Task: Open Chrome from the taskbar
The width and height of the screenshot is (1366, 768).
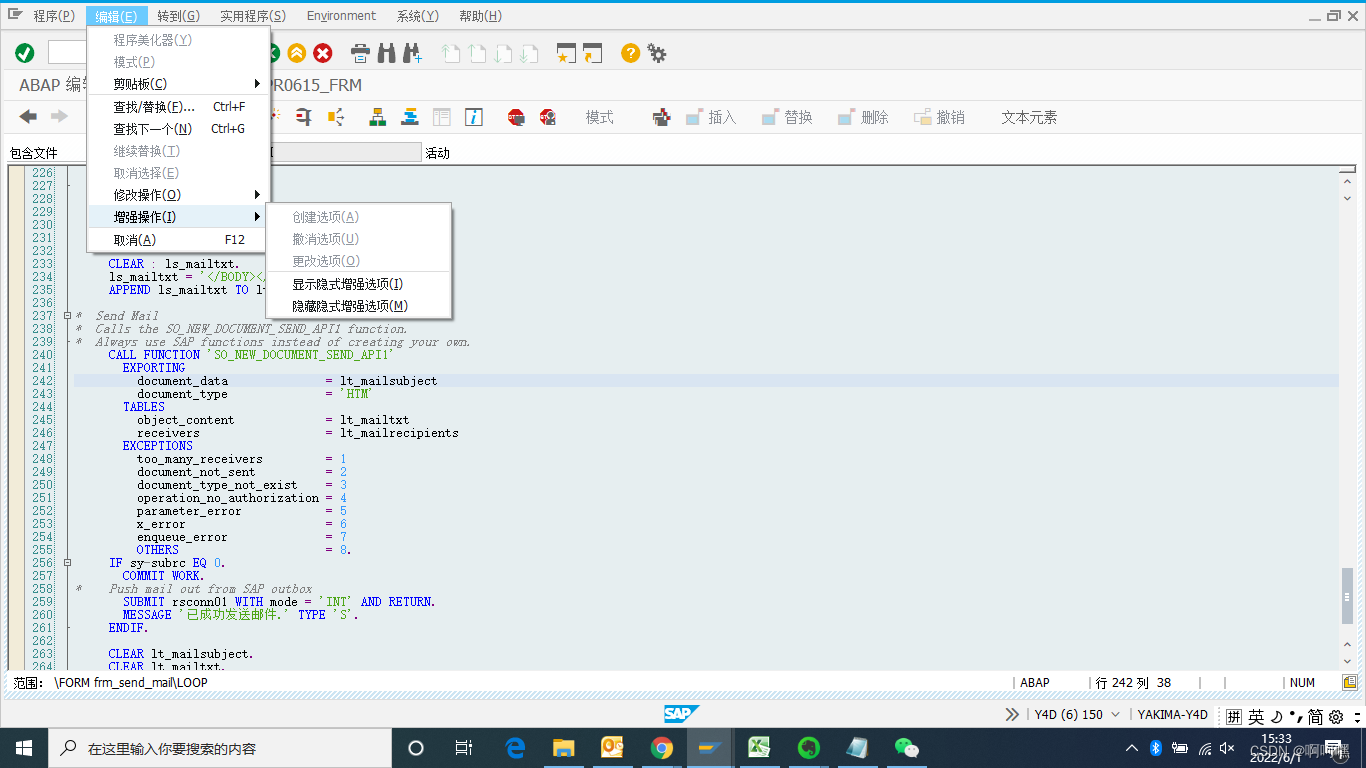Action: (662, 748)
